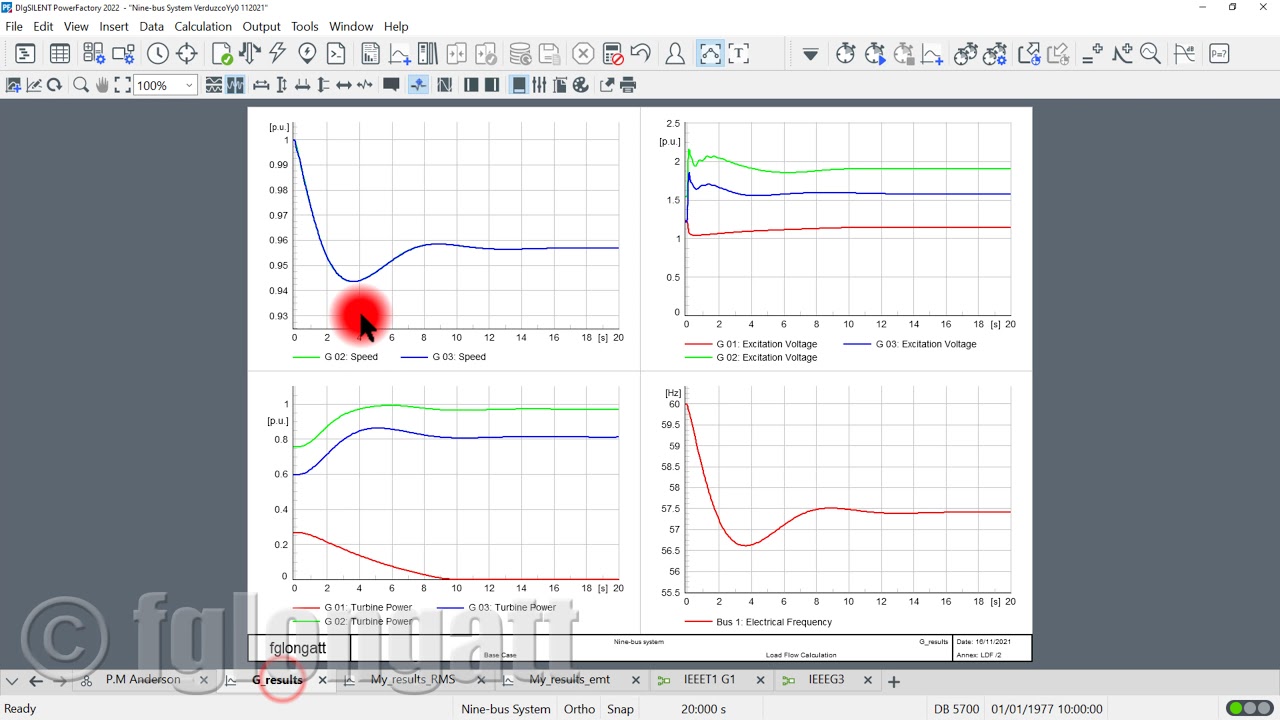Click the DB 5700 status bar entry
The width and height of the screenshot is (1280, 720).
tap(957, 709)
